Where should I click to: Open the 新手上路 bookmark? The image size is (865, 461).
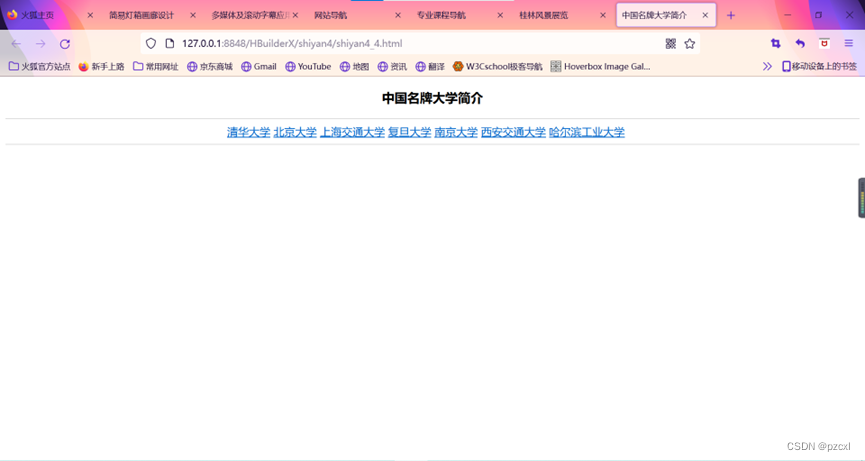[x=102, y=66]
